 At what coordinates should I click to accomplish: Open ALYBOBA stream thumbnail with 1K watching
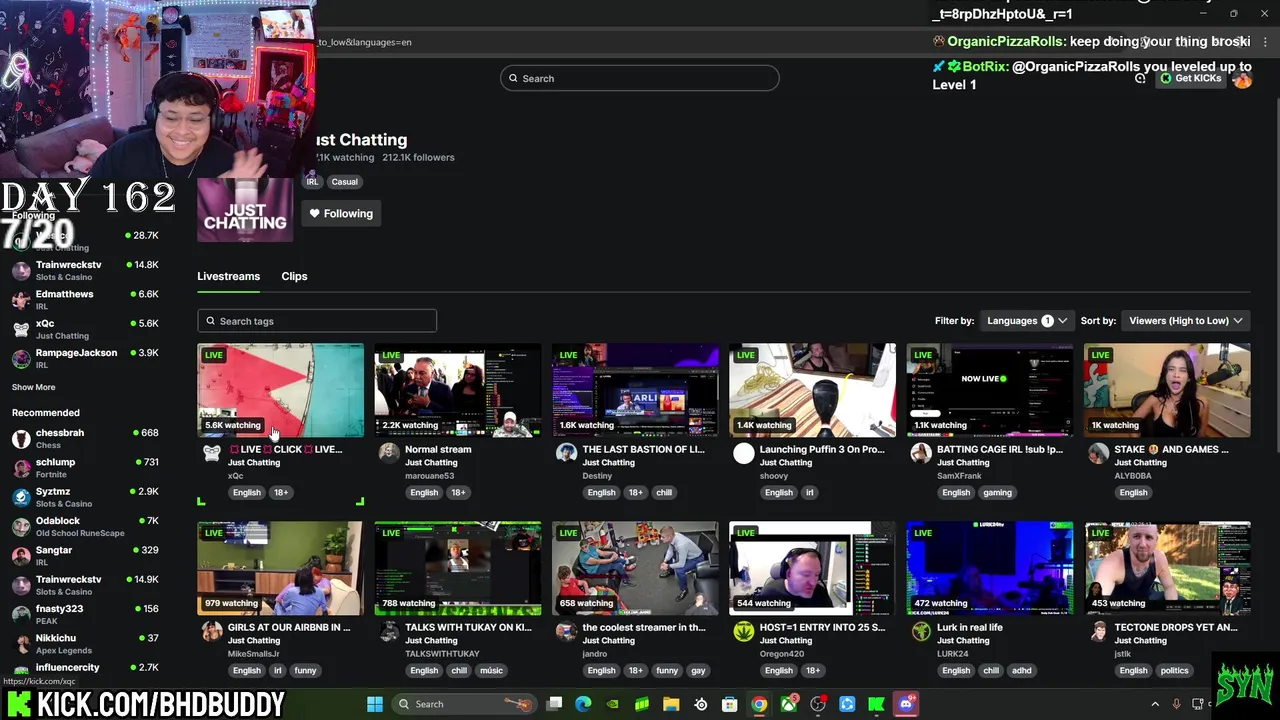[x=1167, y=390]
